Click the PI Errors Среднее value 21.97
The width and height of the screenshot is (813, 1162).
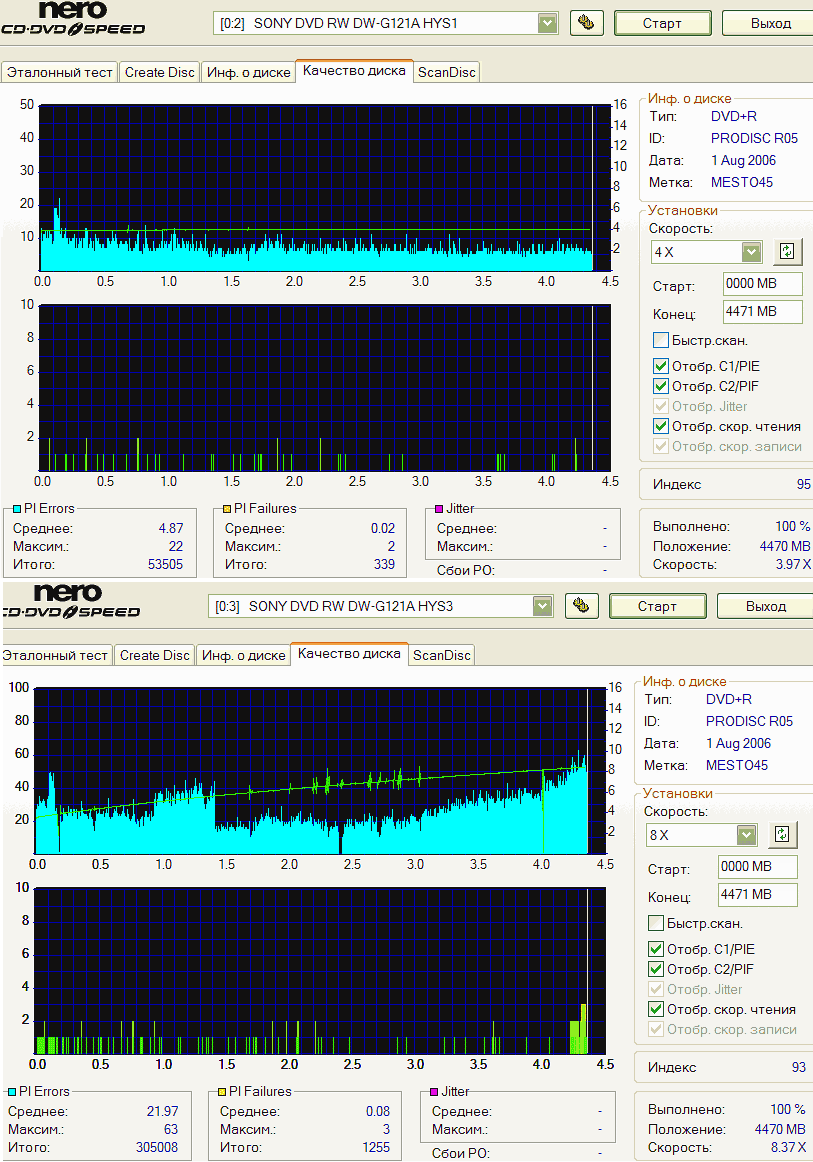coord(163,1112)
